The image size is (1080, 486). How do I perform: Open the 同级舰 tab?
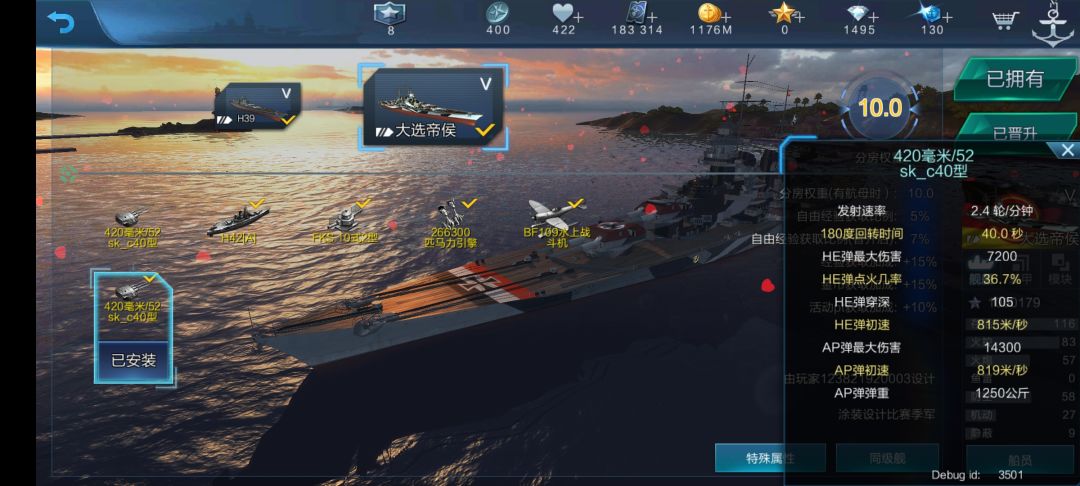[x=887, y=458]
